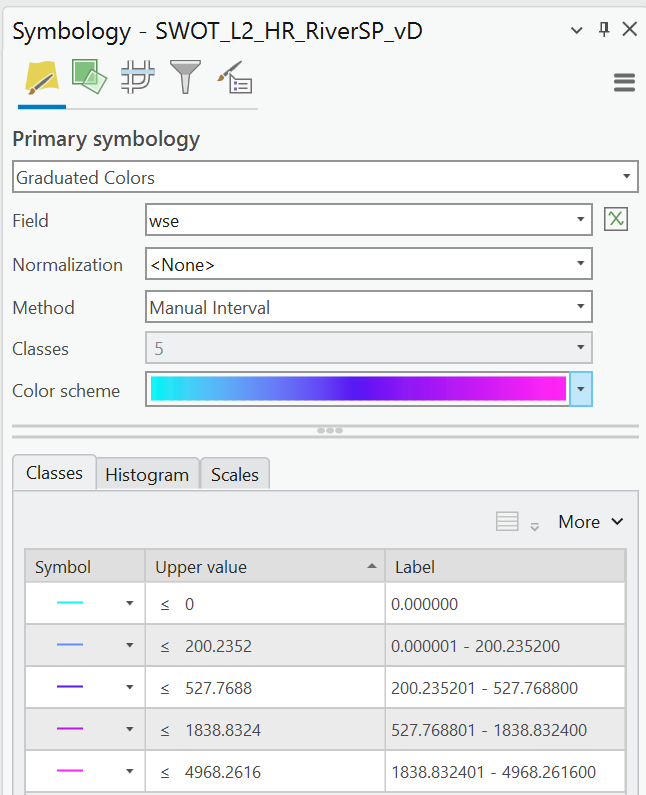Open the Symbol layer drawing icon
646x795 pixels.
click(137, 77)
